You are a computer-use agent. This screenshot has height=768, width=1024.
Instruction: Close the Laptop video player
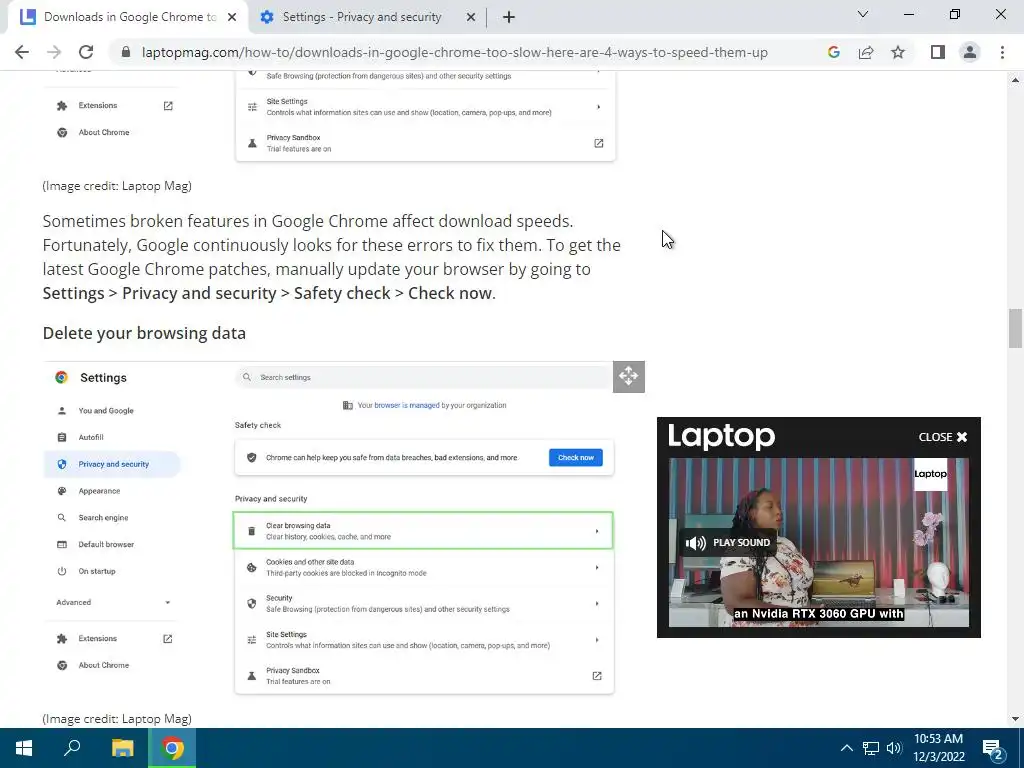tap(943, 437)
